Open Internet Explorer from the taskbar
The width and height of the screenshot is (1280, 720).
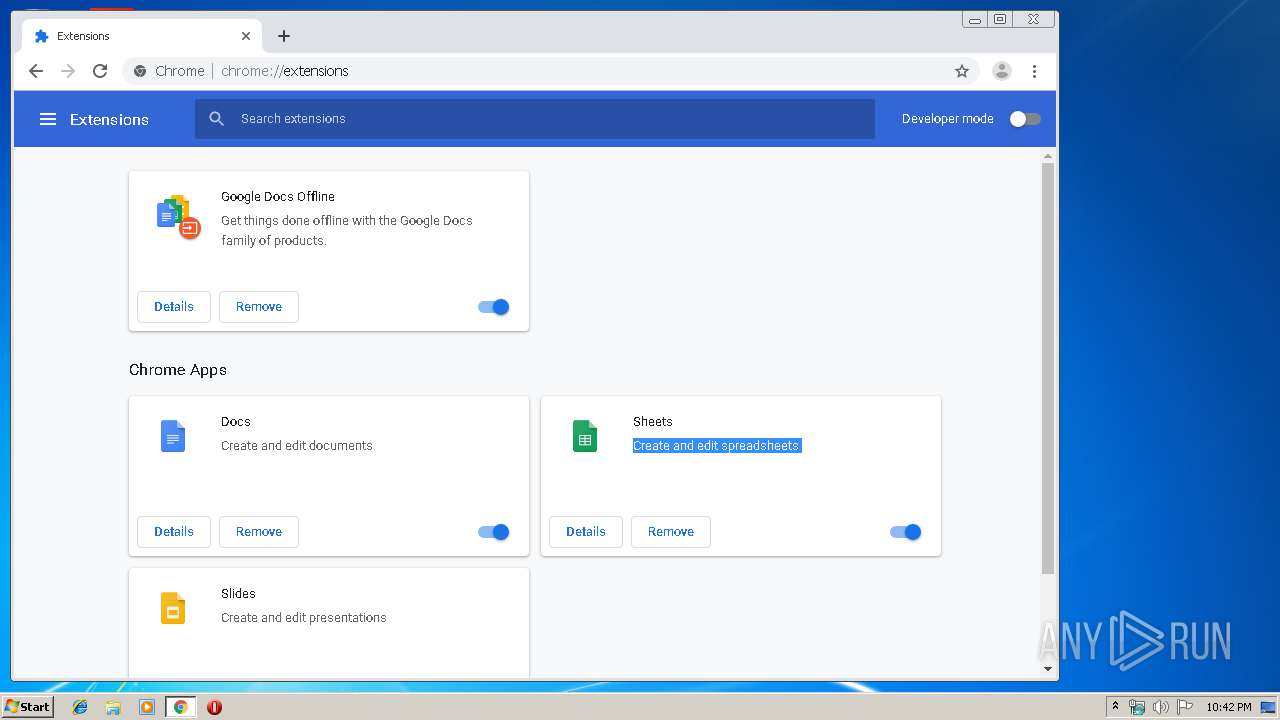pos(80,707)
